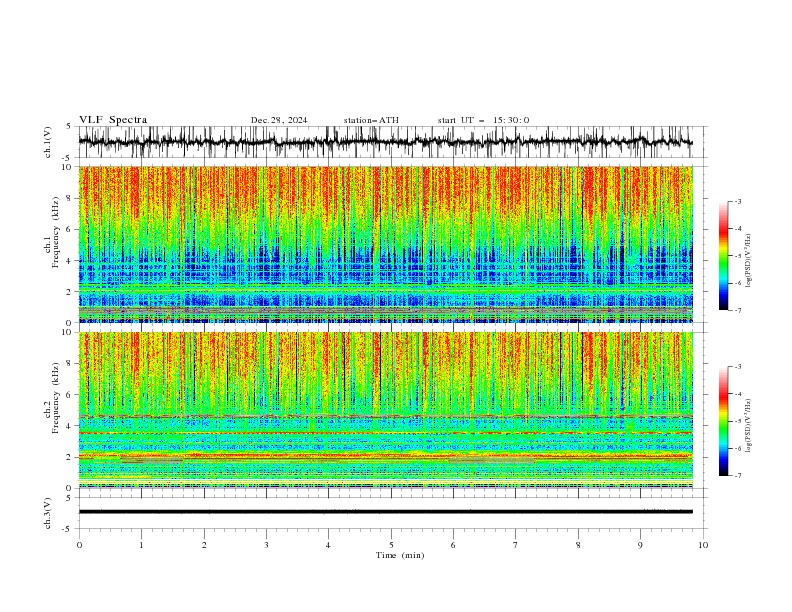Click the 'Time (min)' axis title
This screenshot has height=612, width=792.
[400, 555]
